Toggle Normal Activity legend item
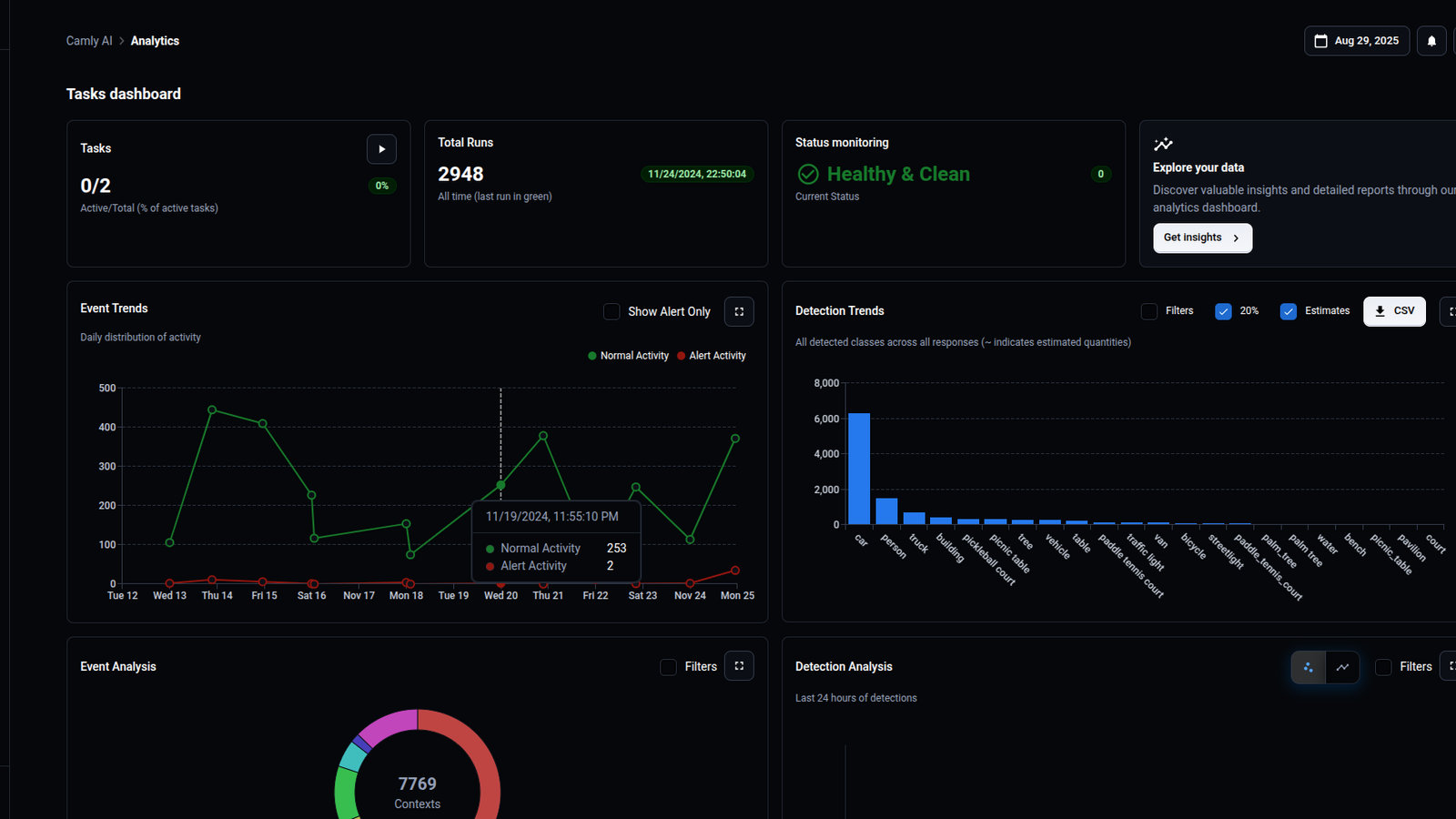This screenshot has width=1456, height=819. pyautogui.click(x=629, y=356)
